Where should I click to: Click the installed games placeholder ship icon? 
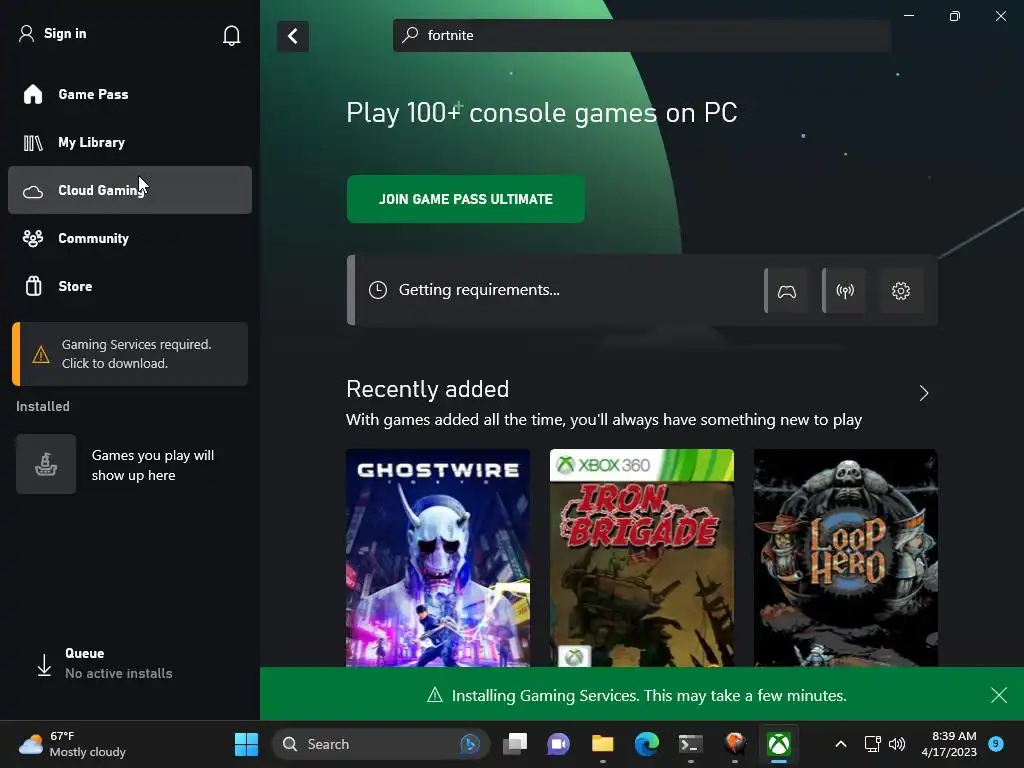click(x=46, y=464)
